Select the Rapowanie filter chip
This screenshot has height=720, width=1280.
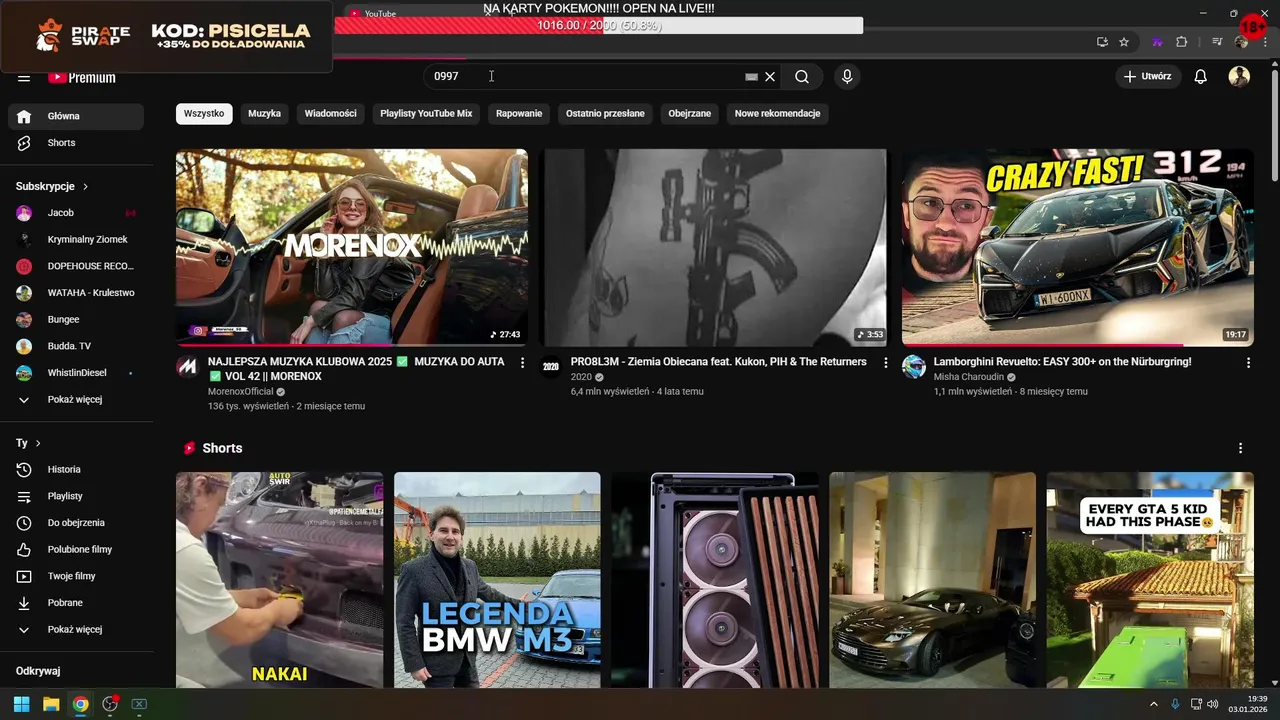(x=519, y=113)
